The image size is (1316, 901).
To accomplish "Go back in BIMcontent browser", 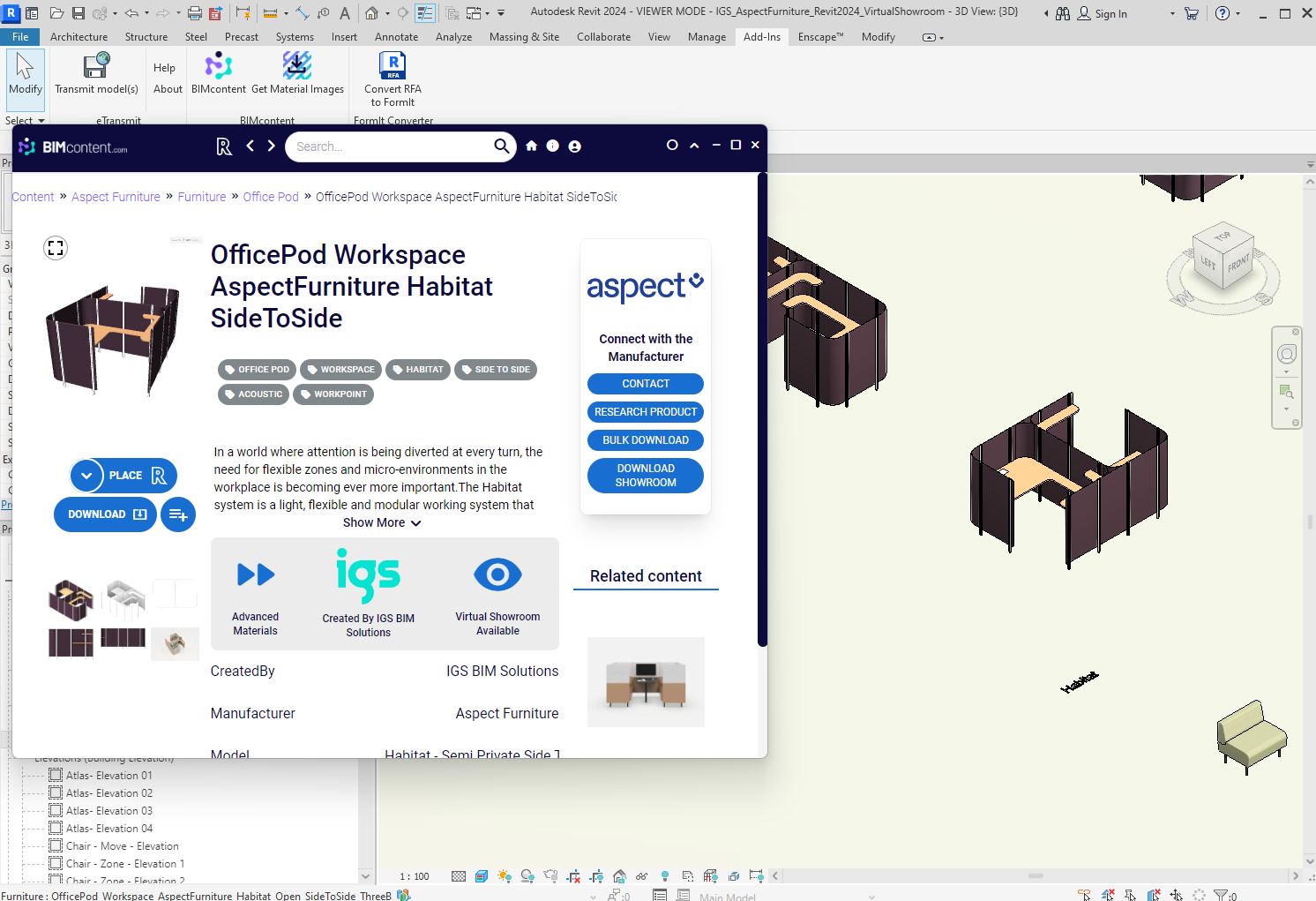I will pos(250,146).
